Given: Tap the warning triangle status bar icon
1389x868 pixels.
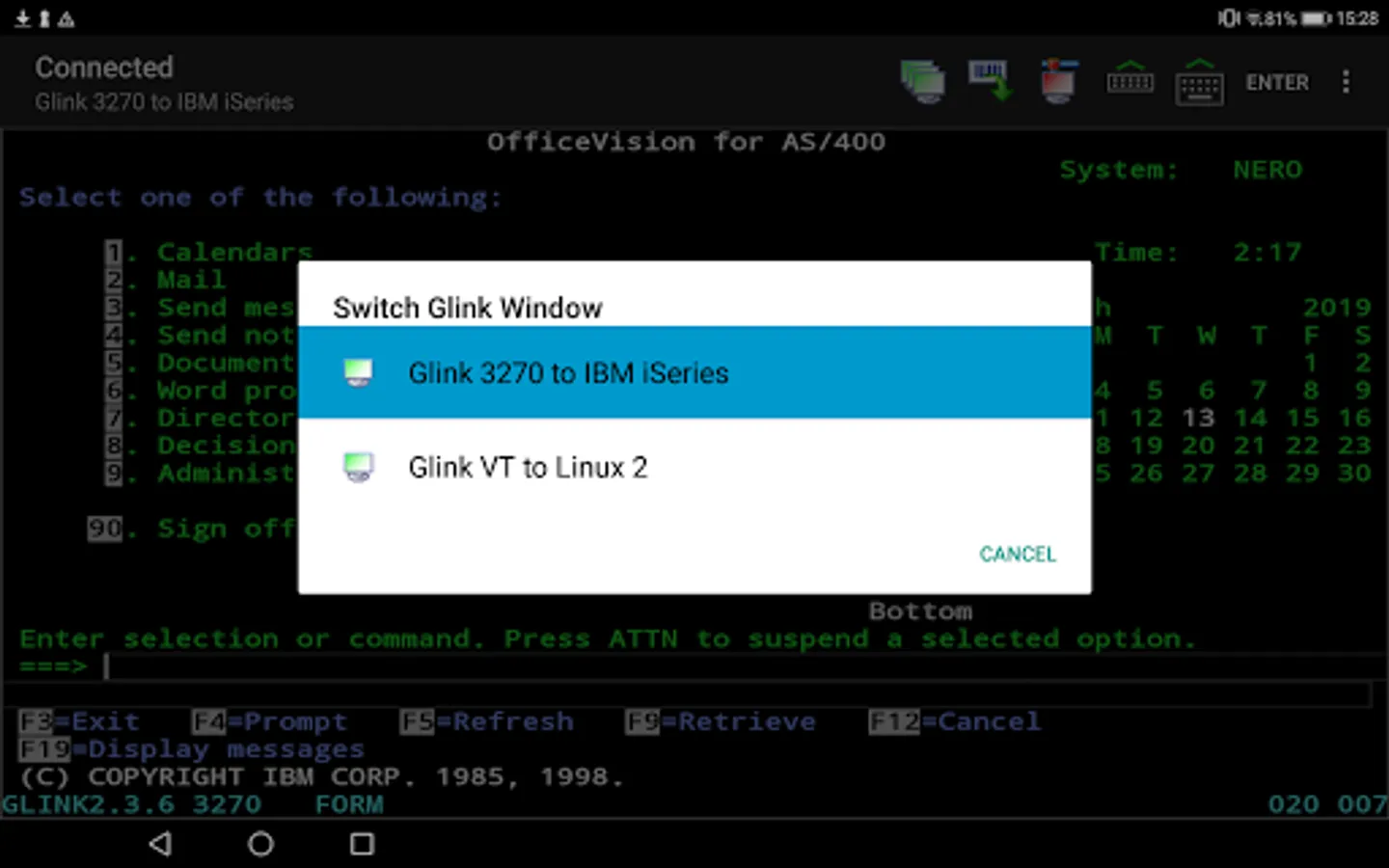Looking at the screenshot, I should tap(66, 18).
